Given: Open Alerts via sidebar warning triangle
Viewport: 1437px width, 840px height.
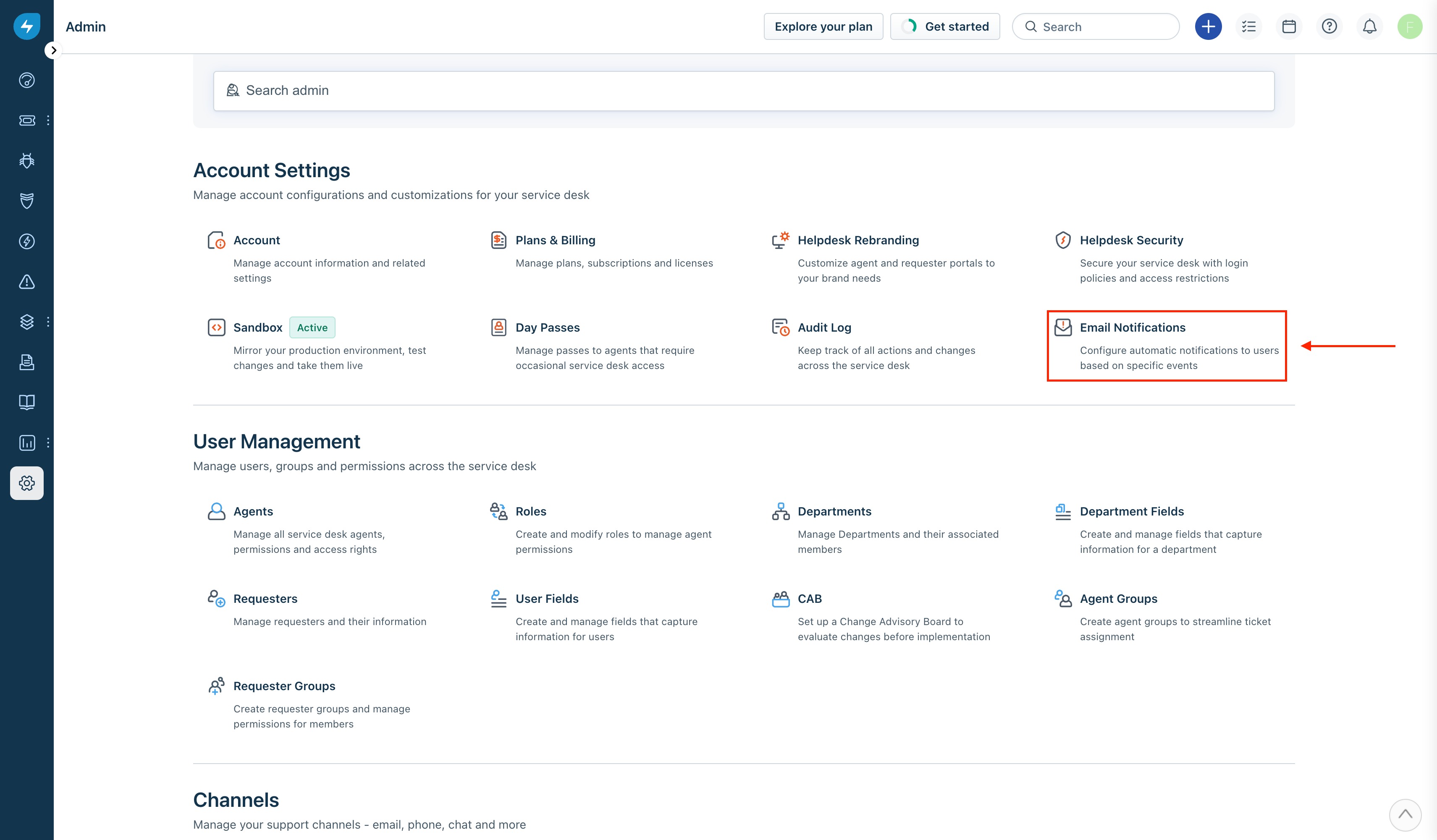Looking at the screenshot, I should (27, 282).
